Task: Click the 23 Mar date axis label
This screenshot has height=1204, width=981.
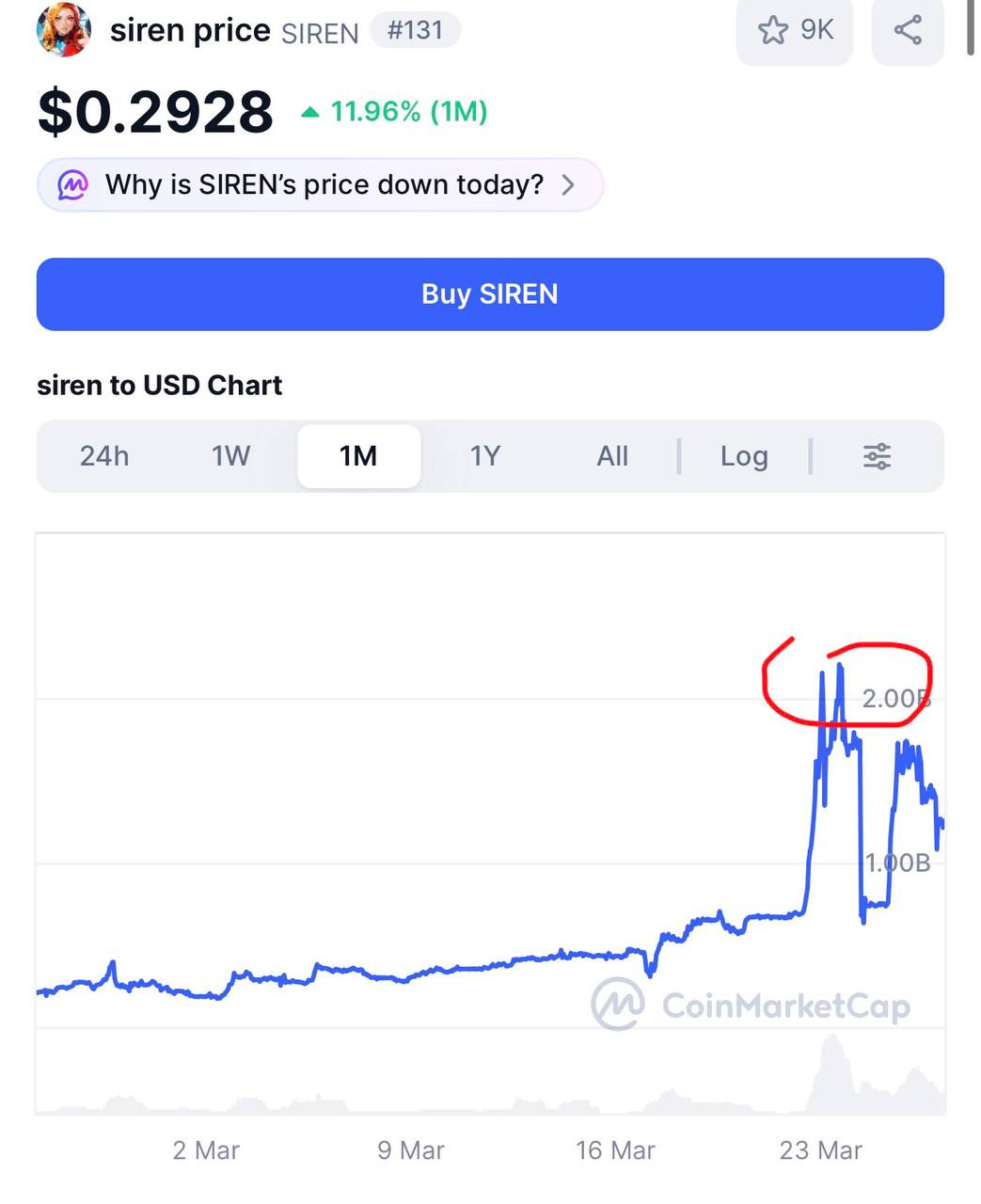Action: point(820,1149)
